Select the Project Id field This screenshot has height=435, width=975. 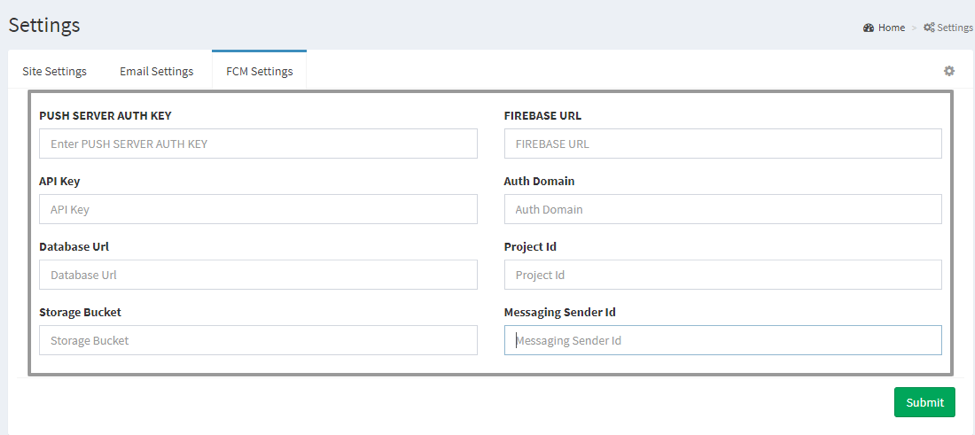(x=722, y=275)
